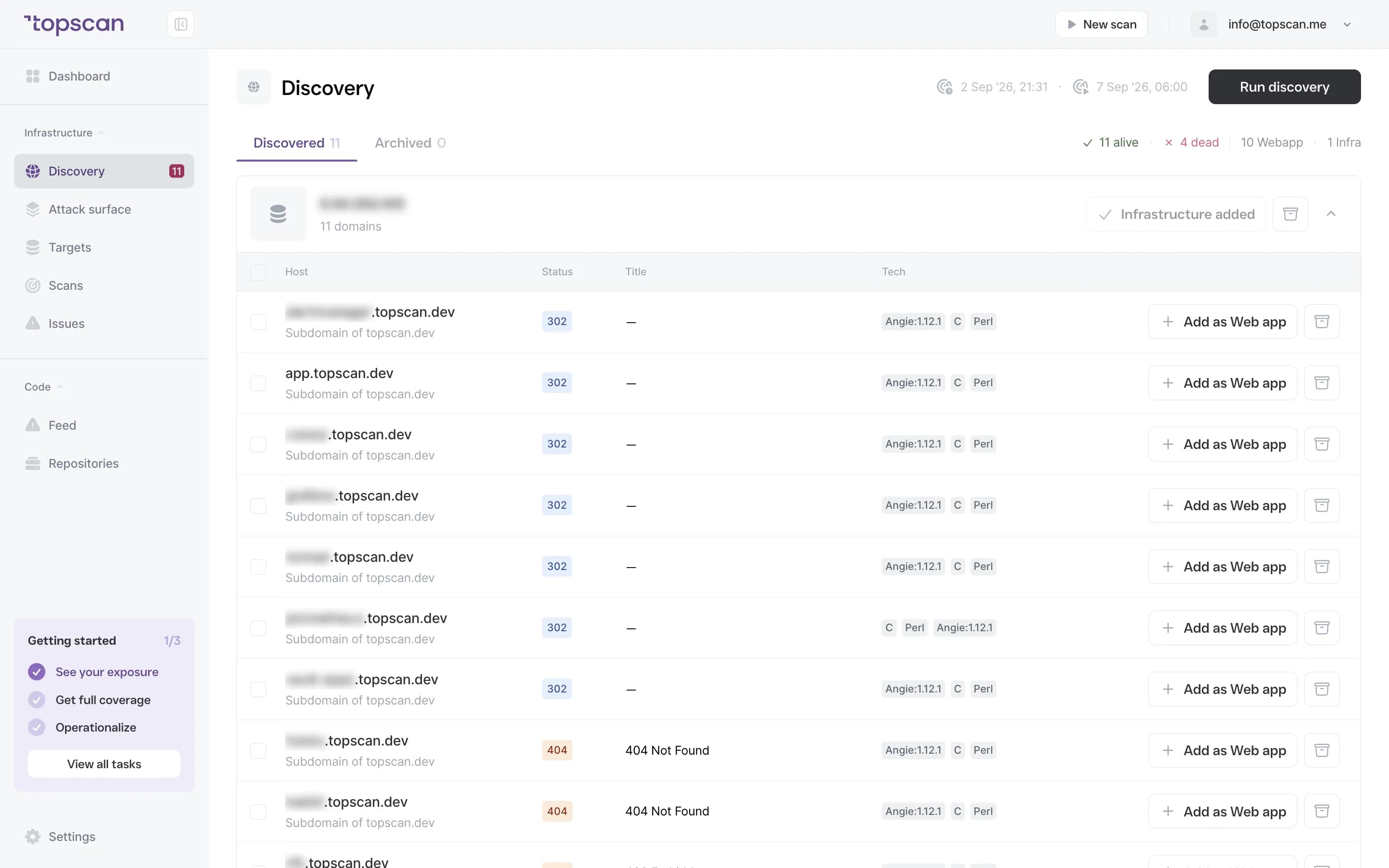Click the Status column header
This screenshot has width=1389, height=868.
pyautogui.click(x=557, y=271)
